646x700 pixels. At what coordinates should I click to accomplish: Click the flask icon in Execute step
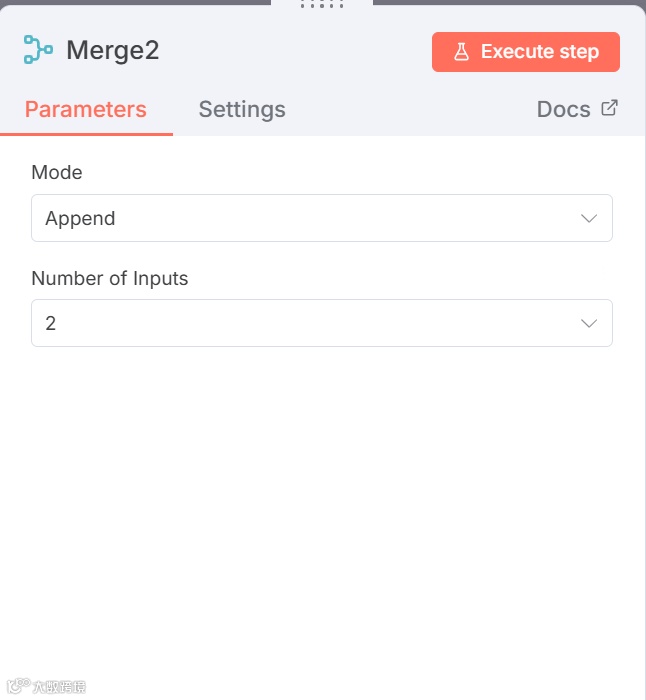click(461, 52)
